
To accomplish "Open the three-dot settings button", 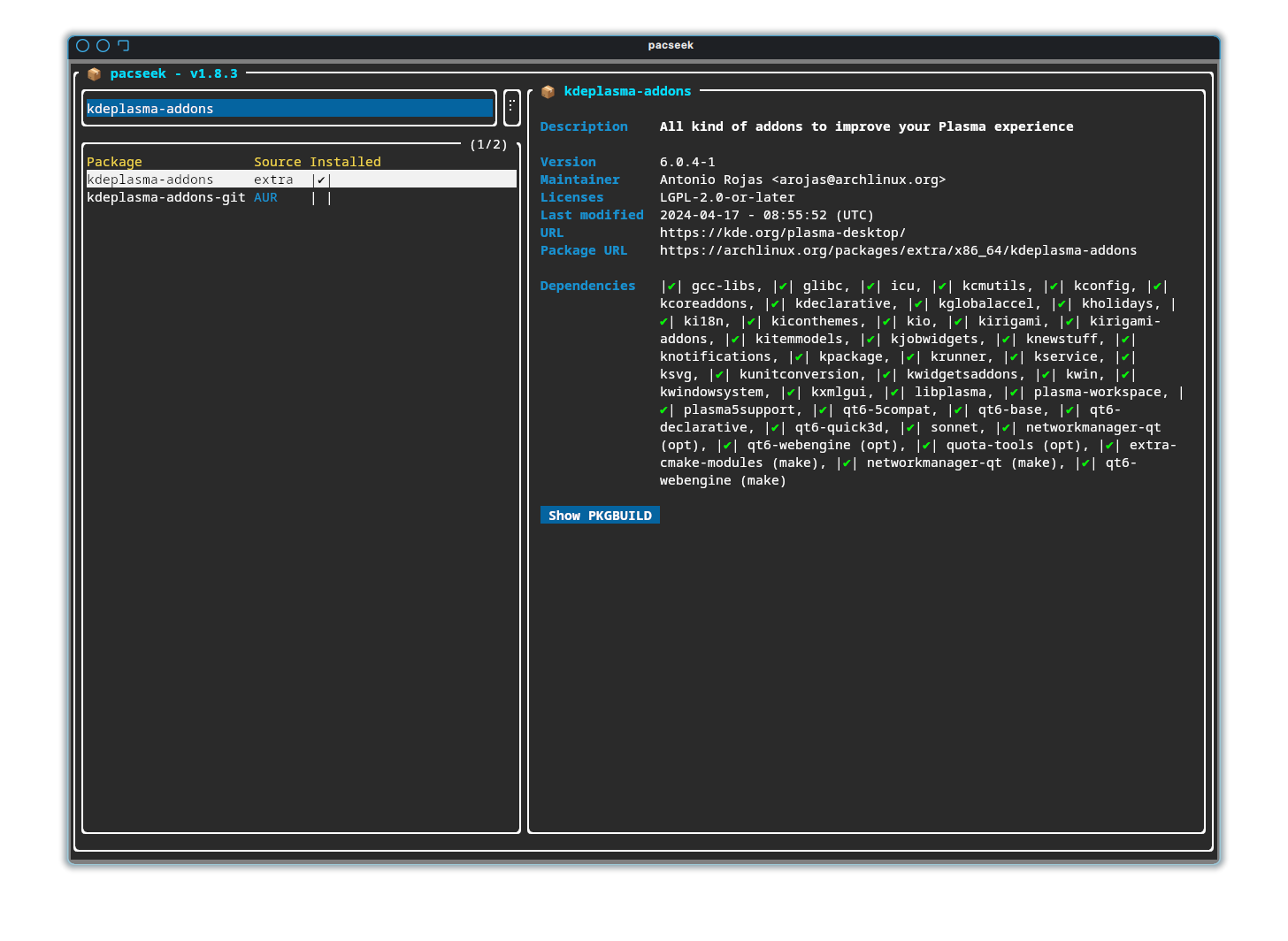I will click(x=511, y=108).
